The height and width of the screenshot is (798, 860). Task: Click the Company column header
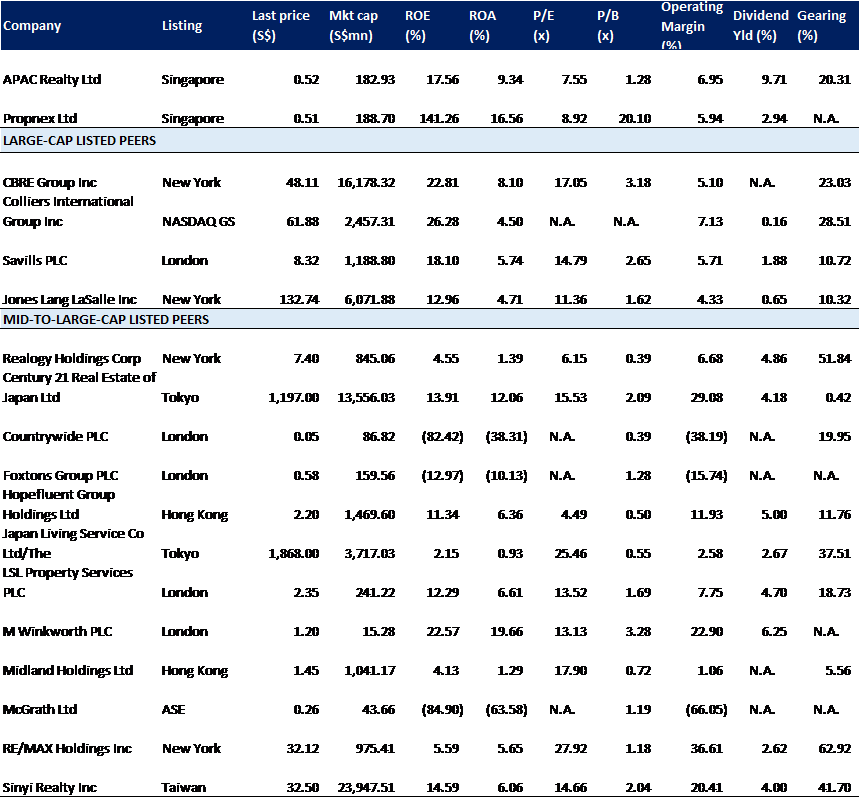click(32, 26)
